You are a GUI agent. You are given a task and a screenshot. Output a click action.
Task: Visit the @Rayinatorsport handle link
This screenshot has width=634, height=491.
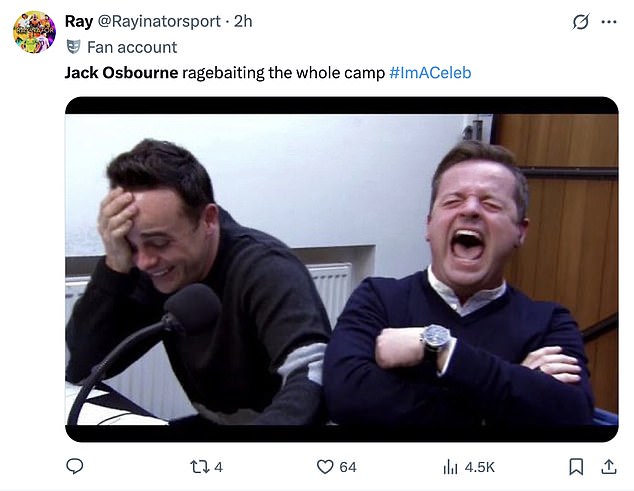[x=162, y=21]
